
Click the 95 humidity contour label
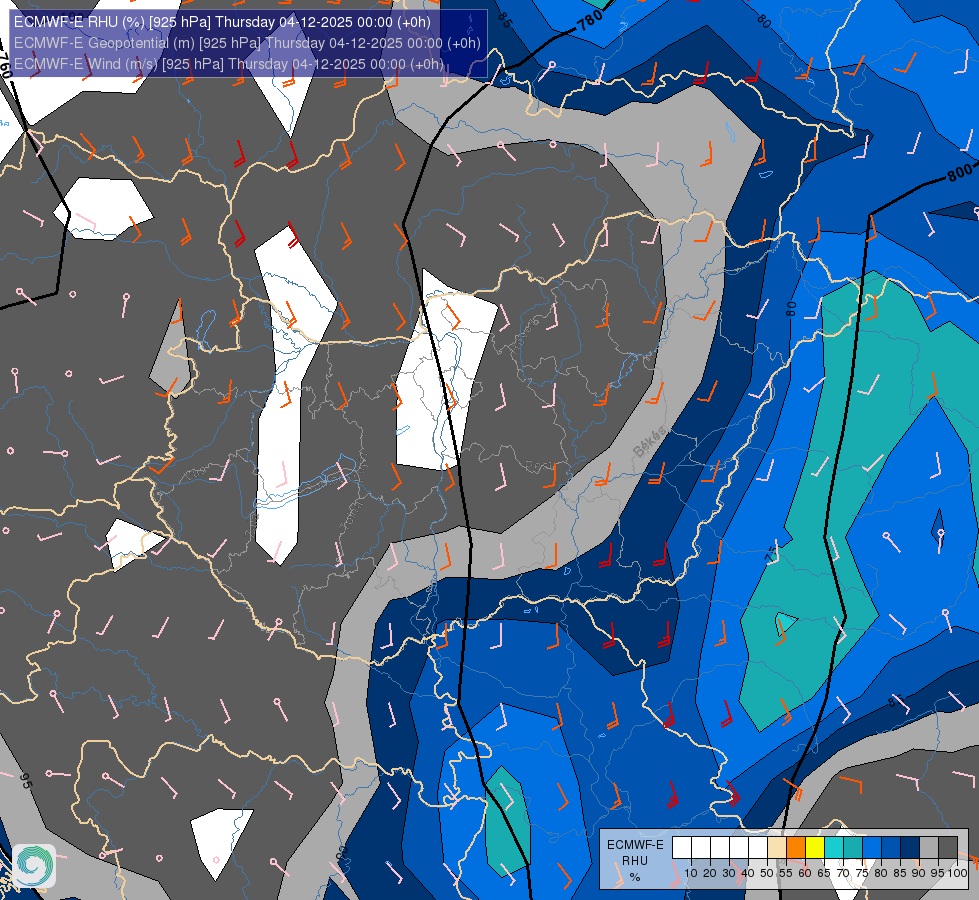click(x=26, y=781)
